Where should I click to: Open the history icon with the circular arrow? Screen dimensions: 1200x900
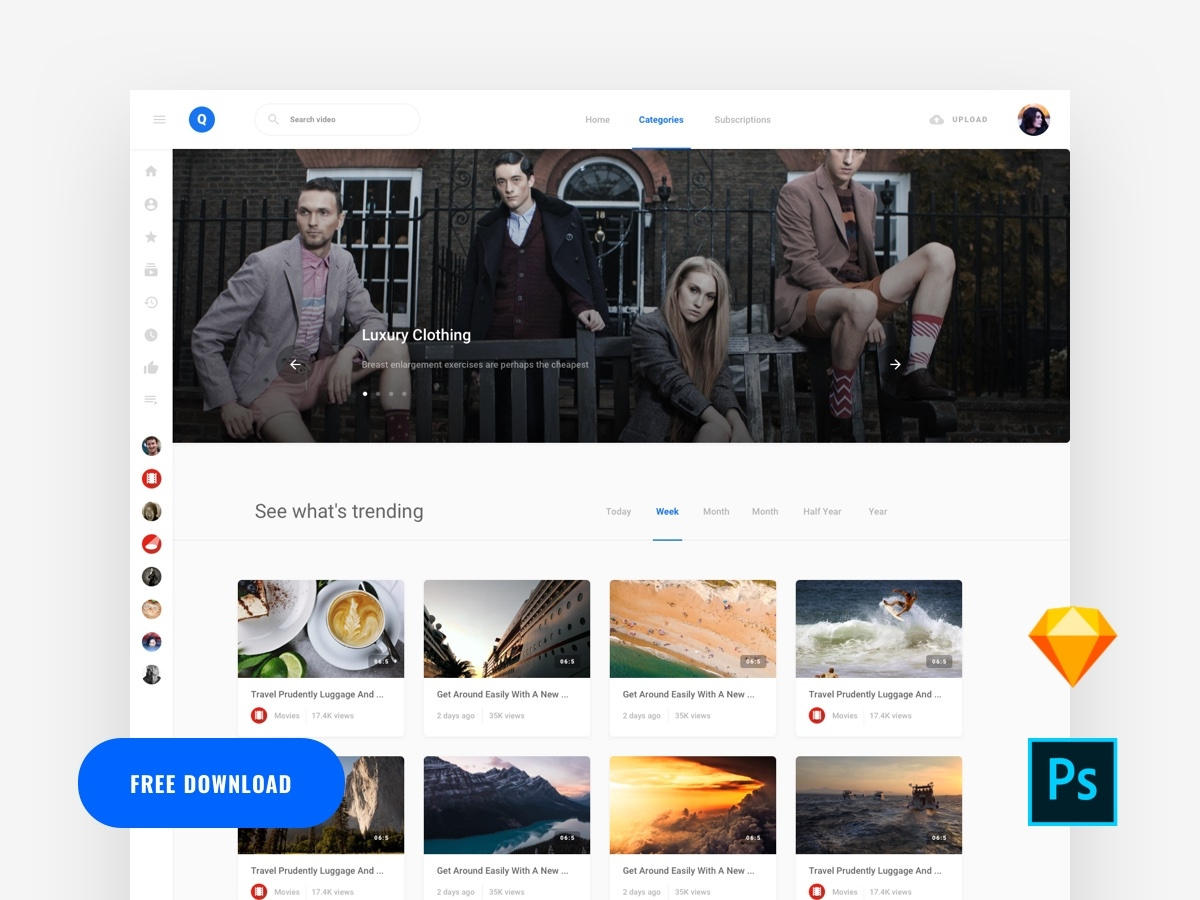click(x=151, y=302)
